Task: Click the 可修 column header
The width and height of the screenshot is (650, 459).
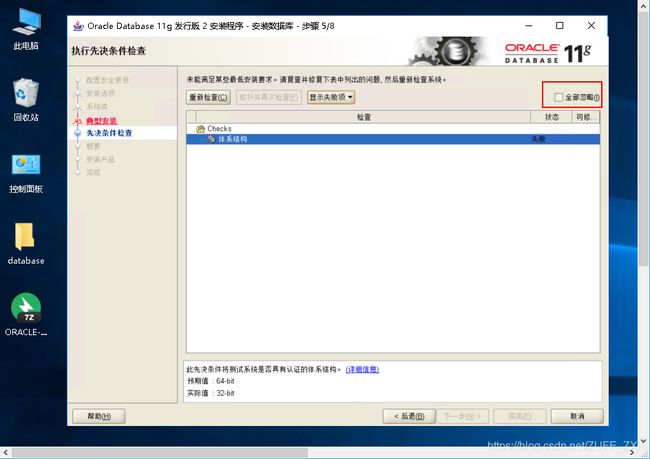Action: (x=586, y=117)
